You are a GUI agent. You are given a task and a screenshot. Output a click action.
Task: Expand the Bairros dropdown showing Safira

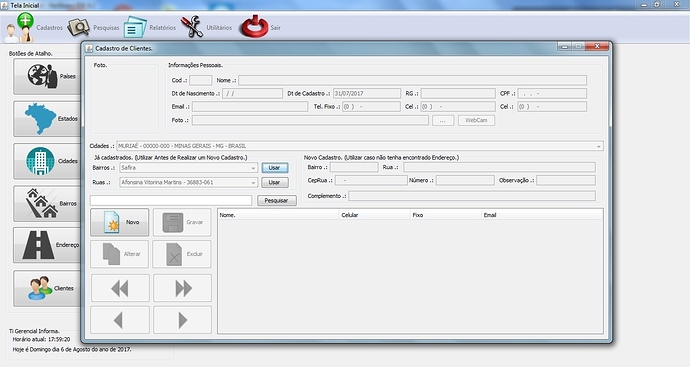(253, 168)
